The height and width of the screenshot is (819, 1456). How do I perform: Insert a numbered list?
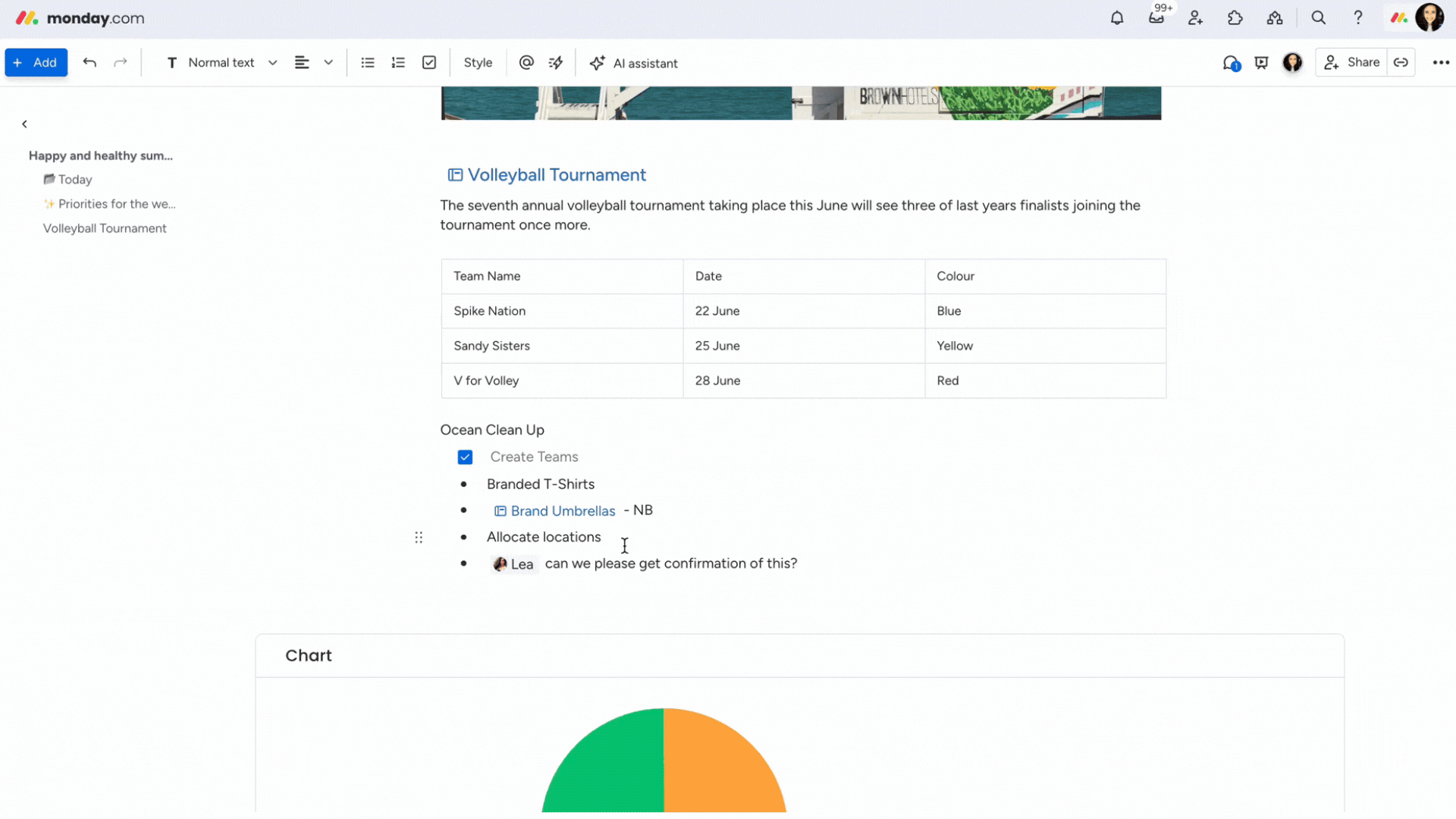pos(398,63)
